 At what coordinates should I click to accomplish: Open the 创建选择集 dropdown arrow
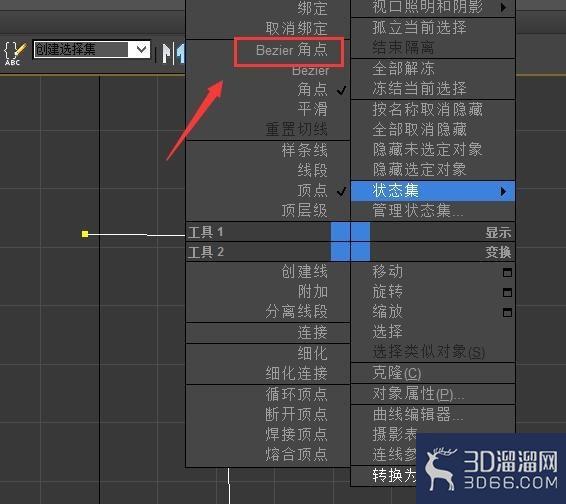[142, 49]
